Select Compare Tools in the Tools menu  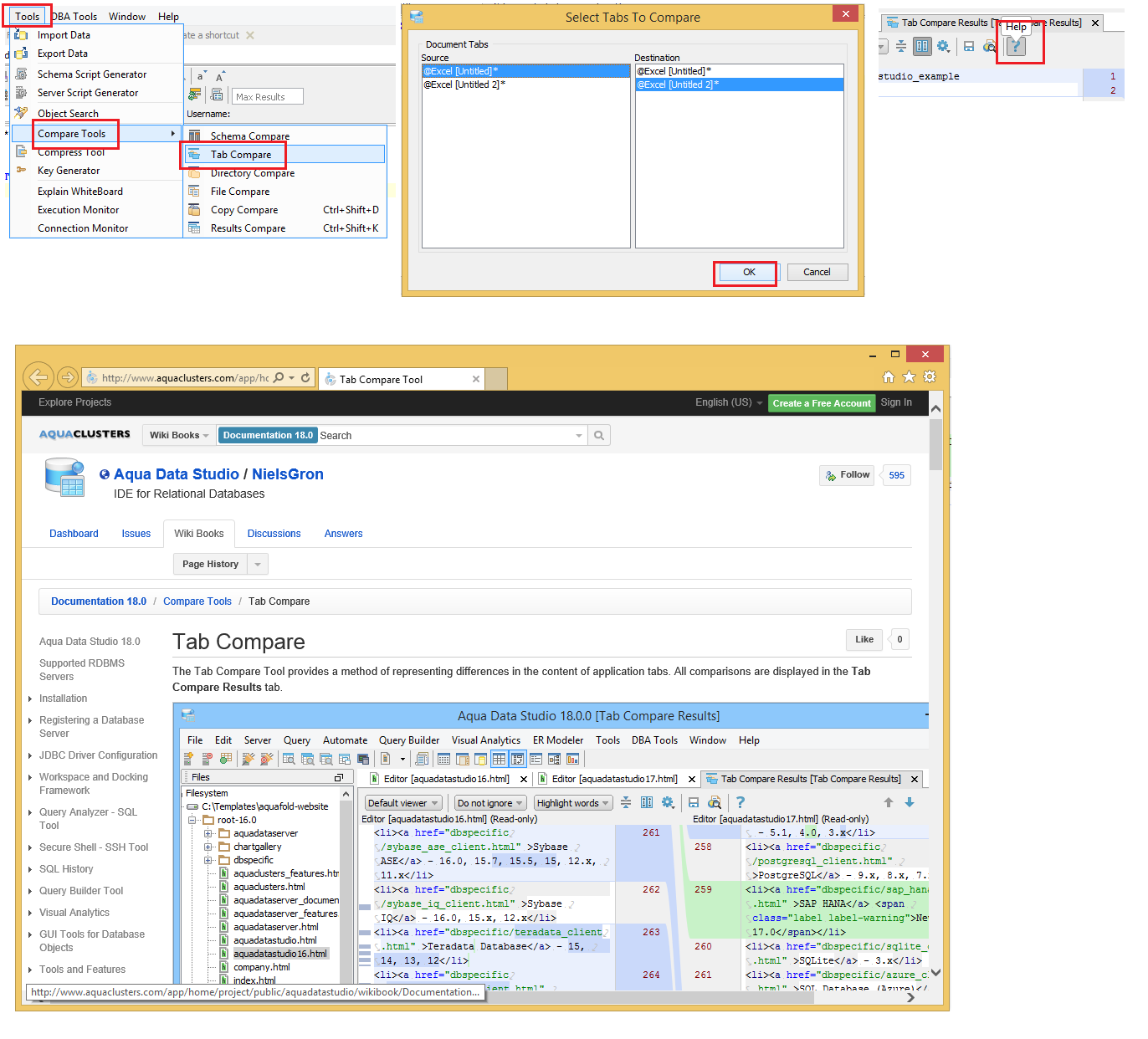coord(97,133)
